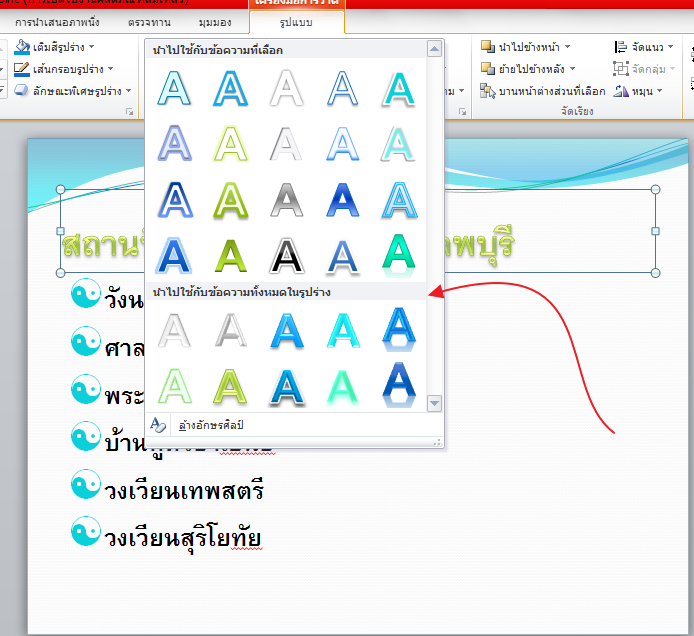694x636 pixels.
Task: Click the bullet text วงเวียนสุริโยทัย
Action: click(183, 537)
